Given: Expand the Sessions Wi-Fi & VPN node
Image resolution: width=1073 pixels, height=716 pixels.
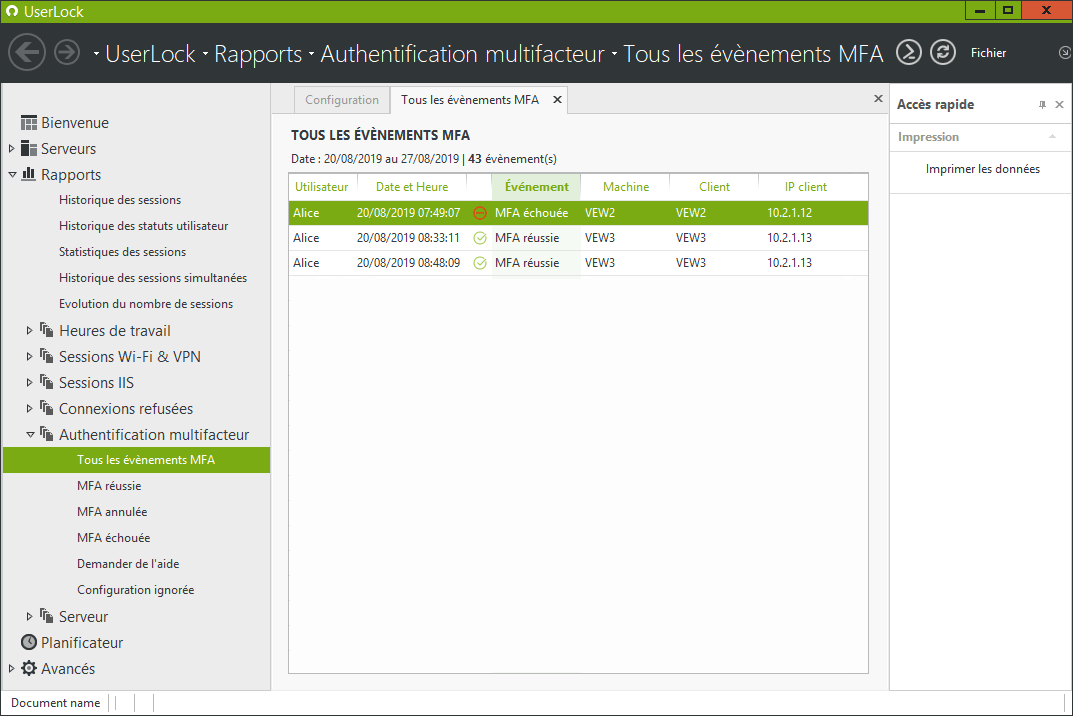Looking at the screenshot, I should point(29,356).
